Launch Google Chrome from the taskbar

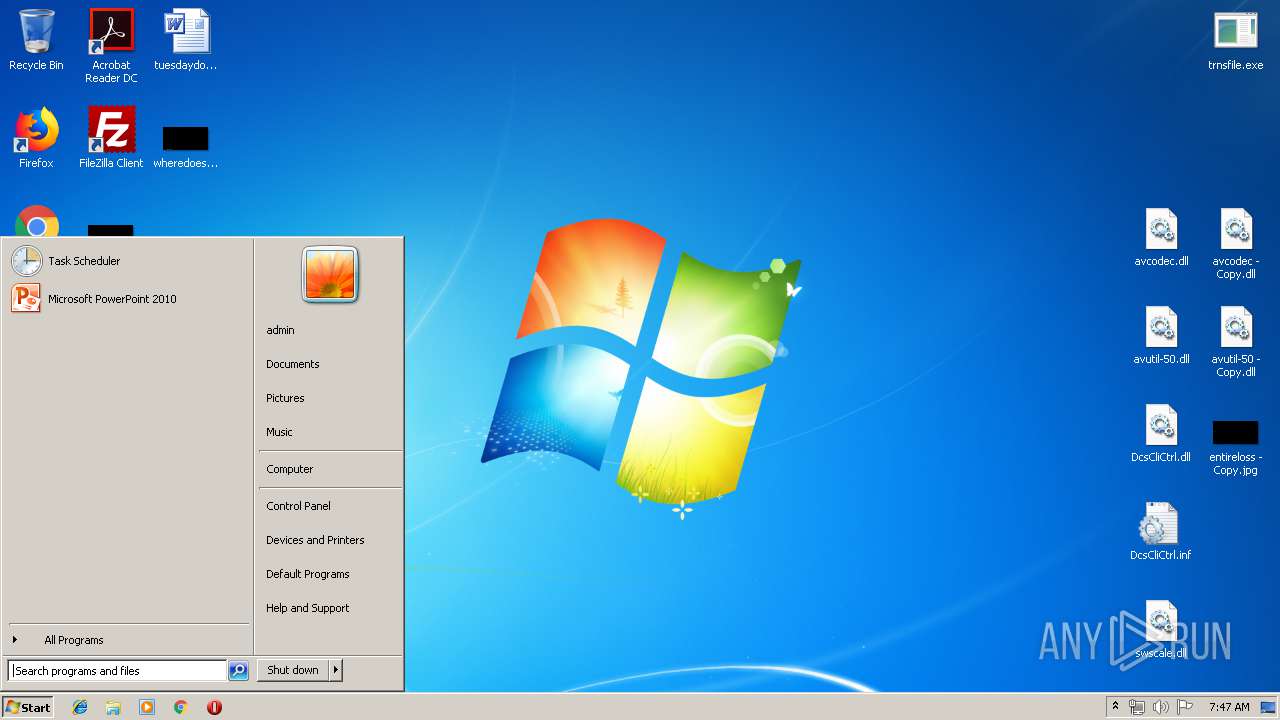pyautogui.click(x=181, y=707)
